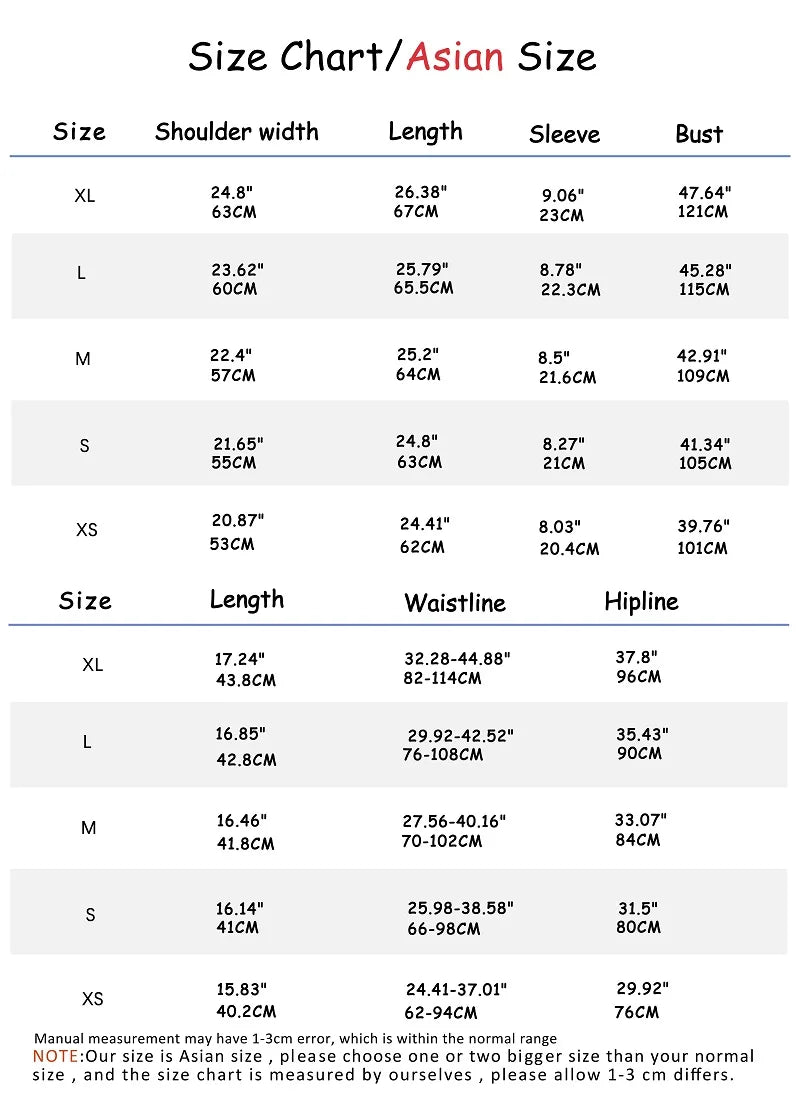
Task: Click the Hipline column header
Action: pyautogui.click(x=641, y=601)
